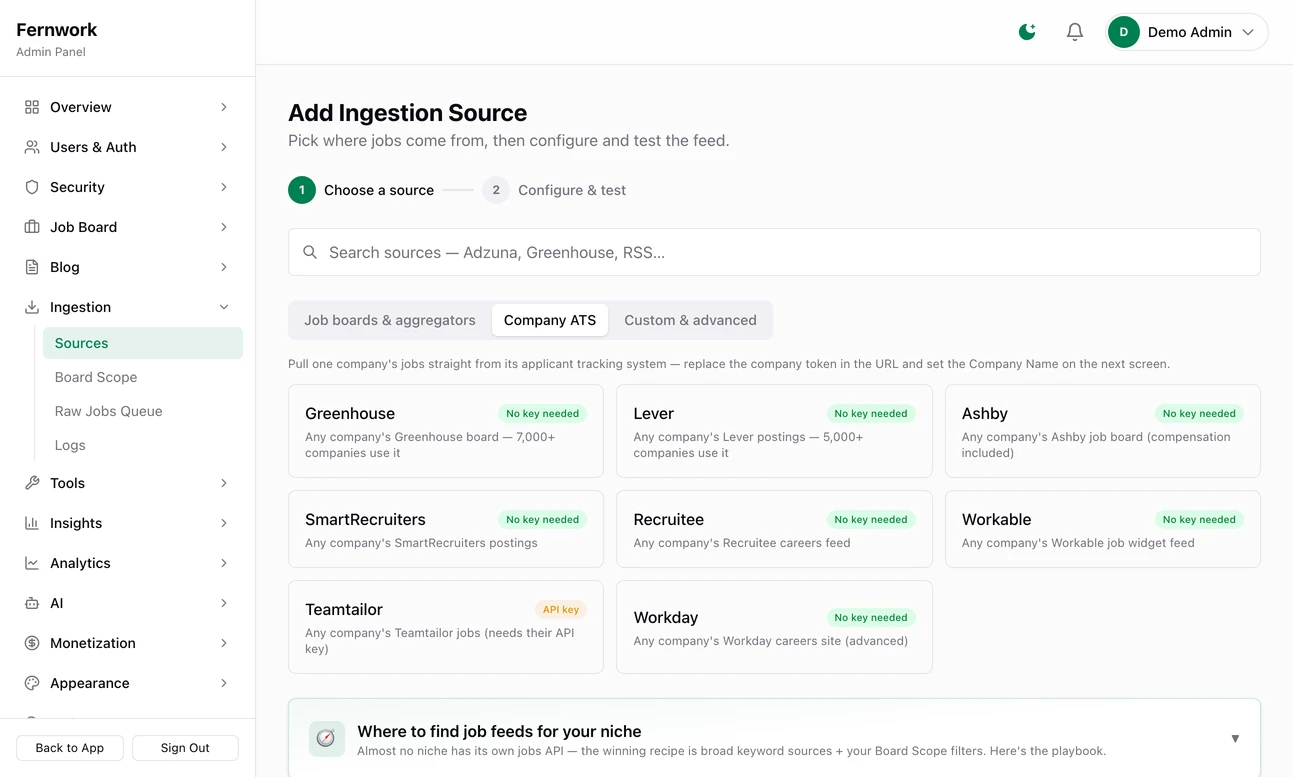Toggle dark mode with the moon icon
This screenshot has width=1293, height=777.
tap(1027, 32)
